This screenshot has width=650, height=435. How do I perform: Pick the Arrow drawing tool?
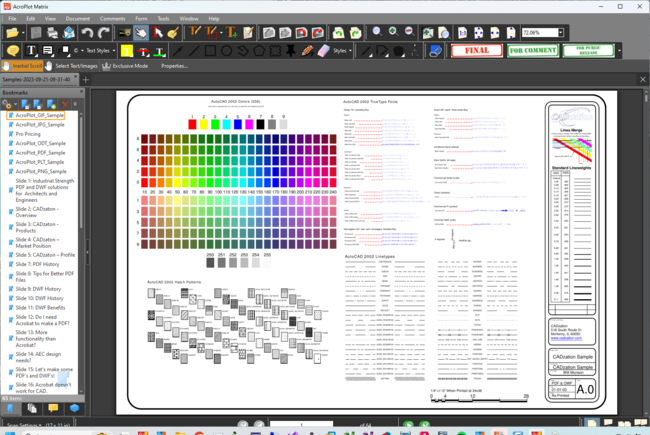(x=178, y=51)
